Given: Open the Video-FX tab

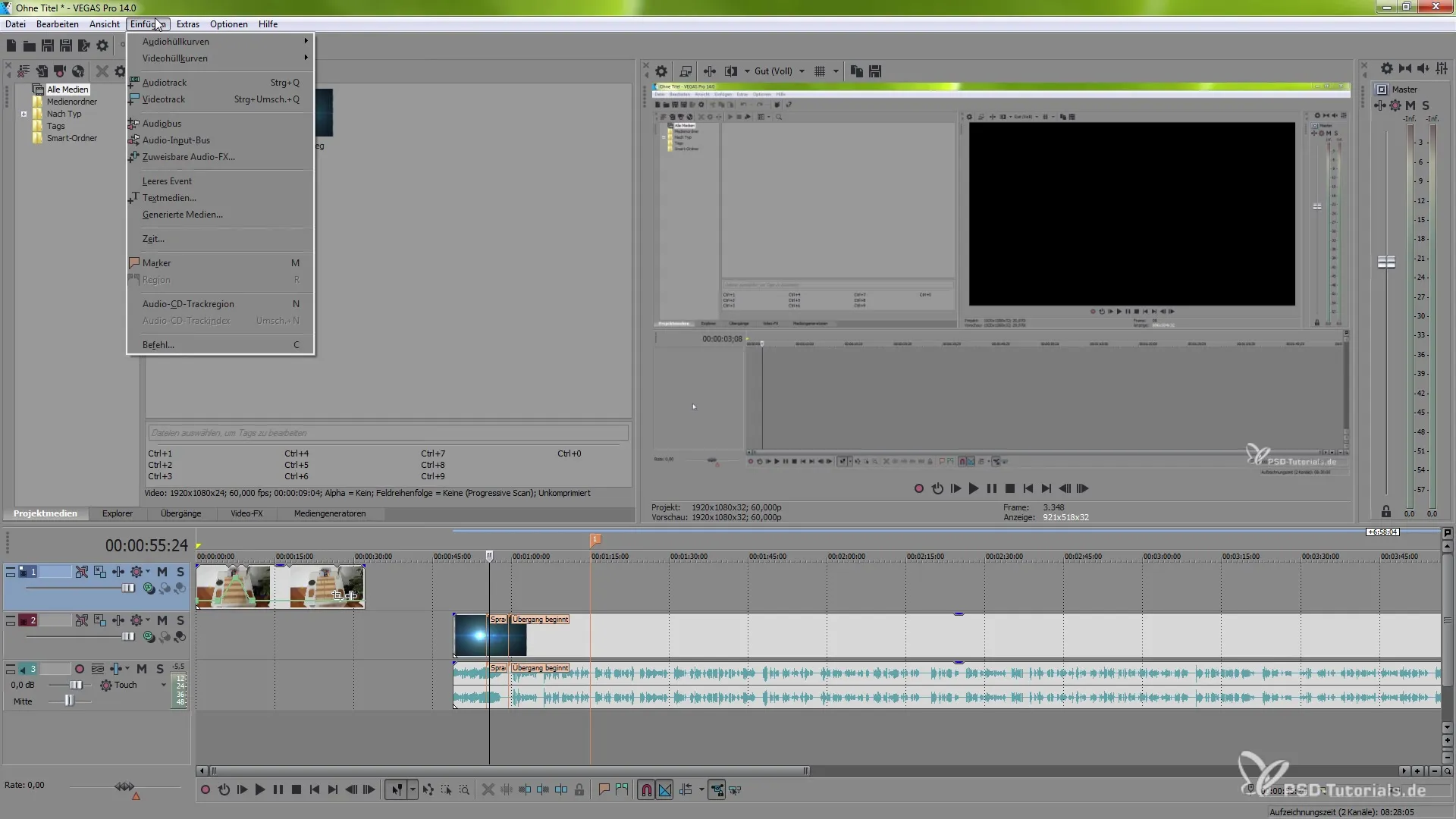Looking at the screenshot, I should coord(246,513).
